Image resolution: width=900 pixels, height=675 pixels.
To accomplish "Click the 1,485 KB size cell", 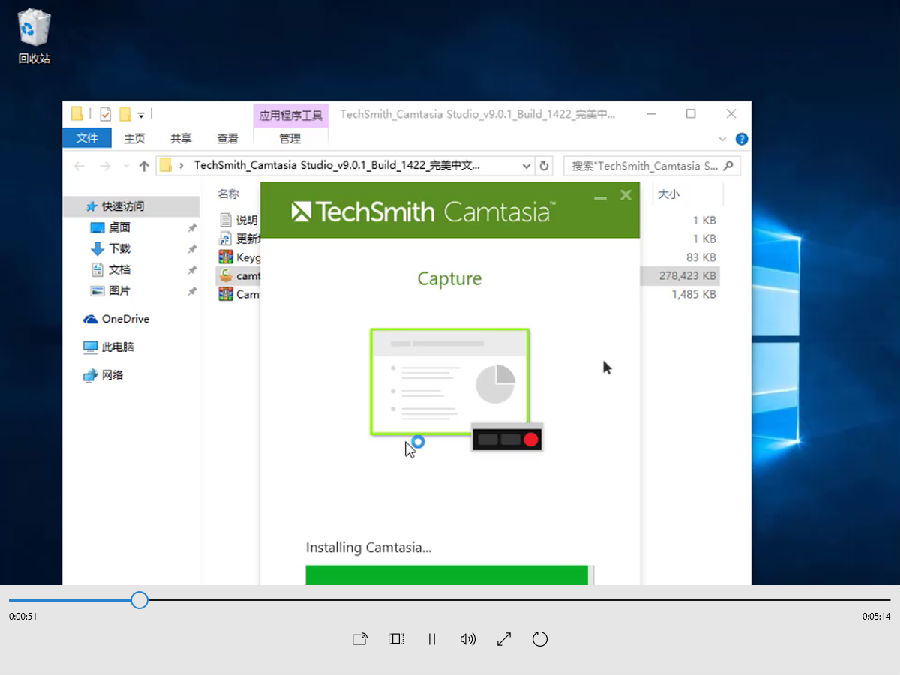I will [x=694, y=294].
